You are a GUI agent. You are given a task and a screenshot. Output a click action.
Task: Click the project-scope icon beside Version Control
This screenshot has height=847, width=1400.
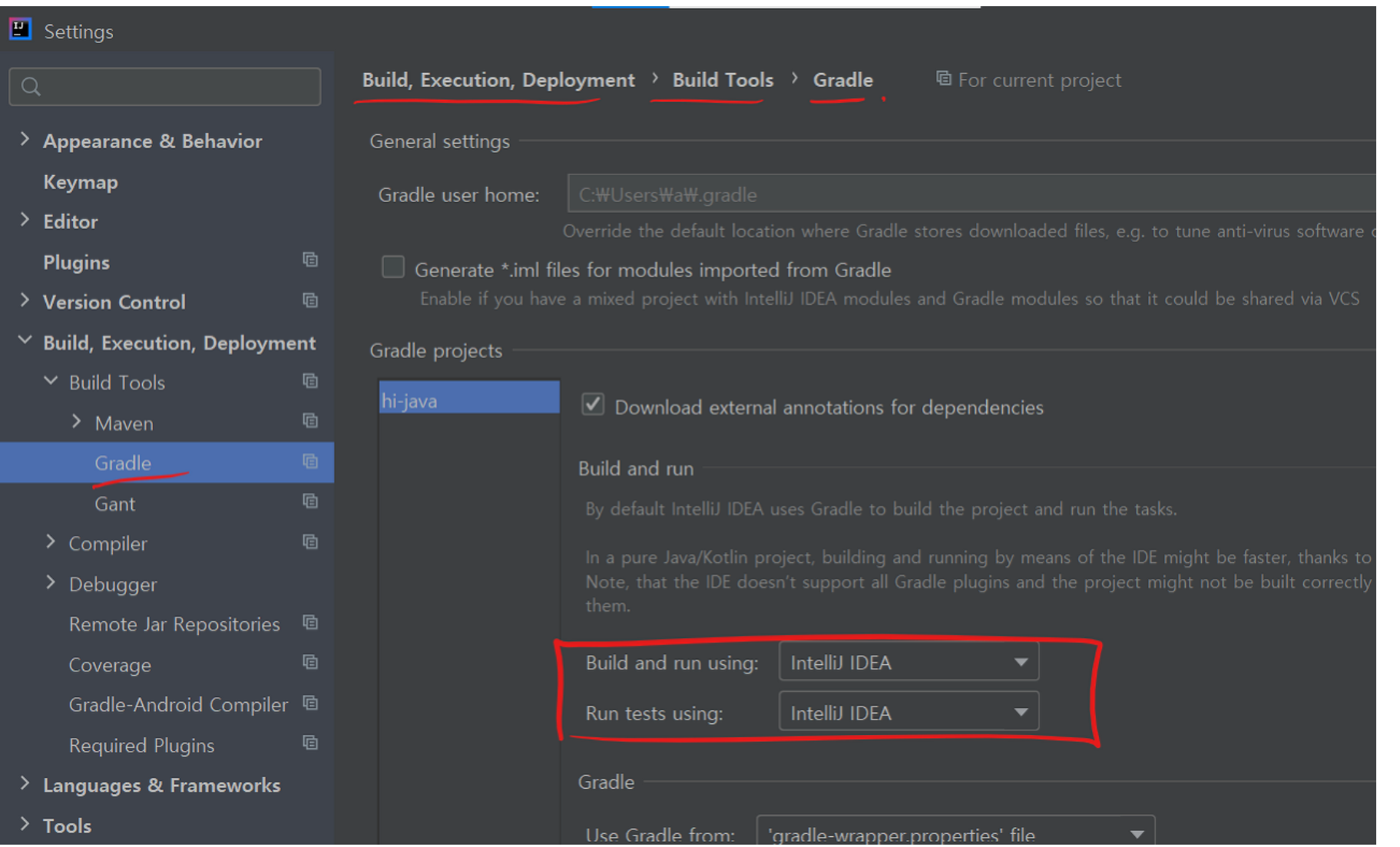pos(310,300)
